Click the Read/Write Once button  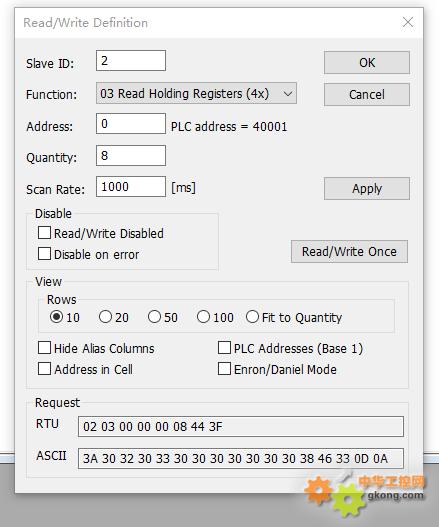(x=349, y=251)
